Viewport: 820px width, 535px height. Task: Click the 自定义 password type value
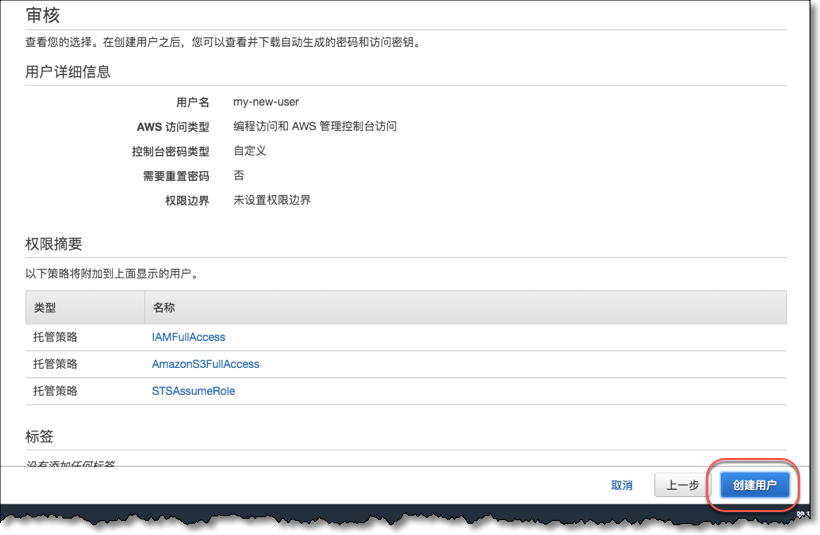coord(250,151)
